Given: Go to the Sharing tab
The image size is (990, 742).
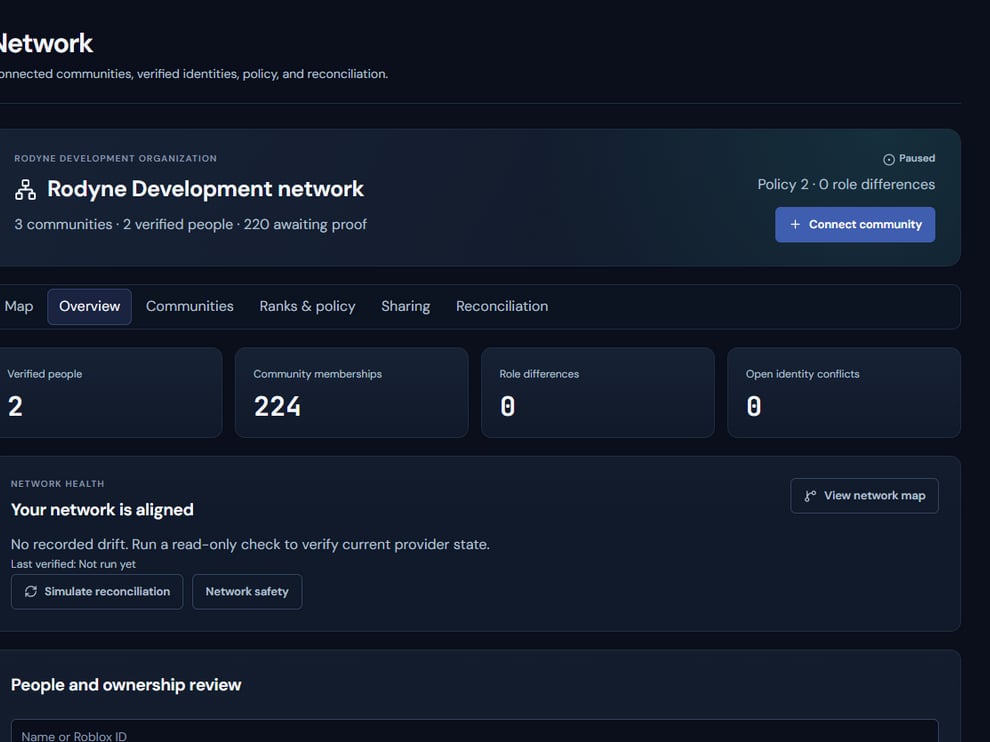Looking at the screenshot, I should click(x=405, y=306).
